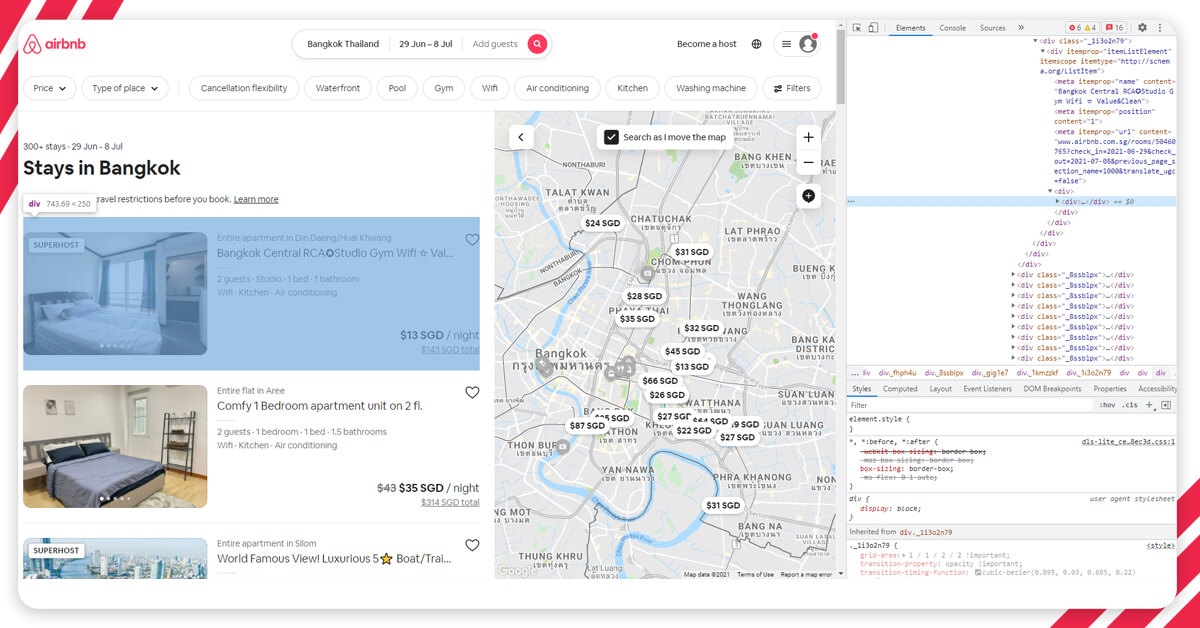Open the Event Listeners tab
1200x628 pixels.
click(987, 389)
